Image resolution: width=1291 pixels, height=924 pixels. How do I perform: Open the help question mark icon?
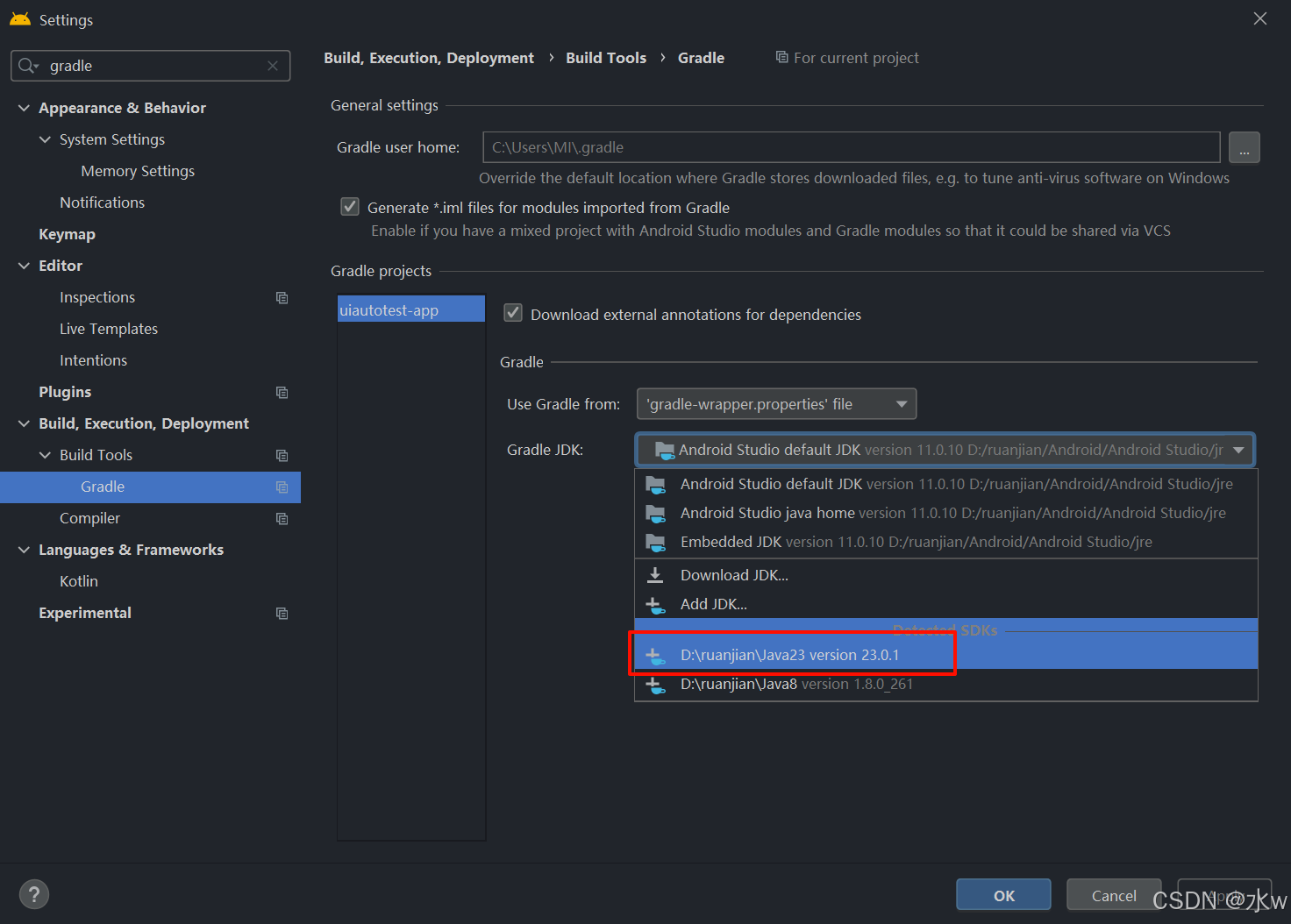33,894
